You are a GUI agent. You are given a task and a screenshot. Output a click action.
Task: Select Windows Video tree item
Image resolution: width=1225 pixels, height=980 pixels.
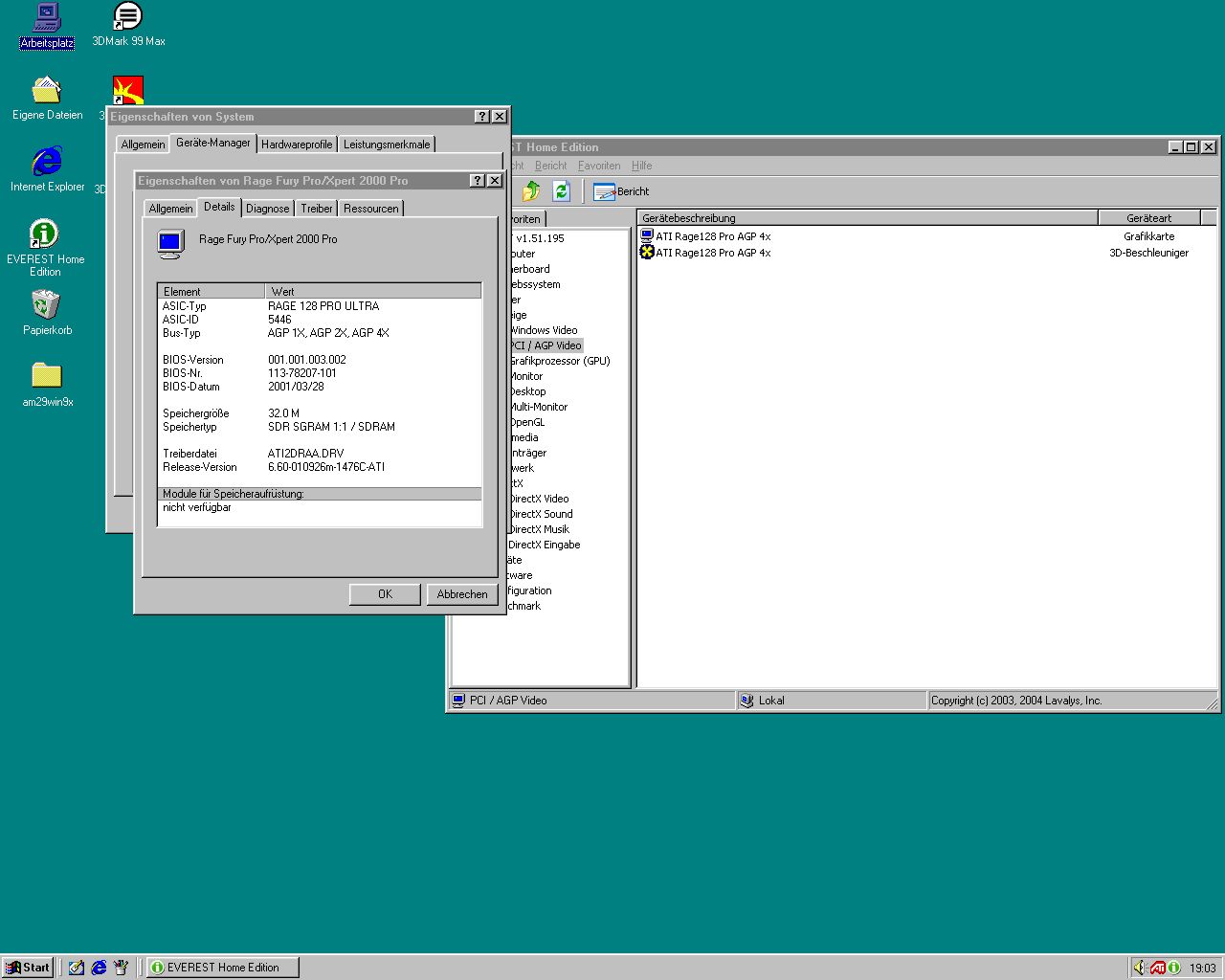coord(543,330)
